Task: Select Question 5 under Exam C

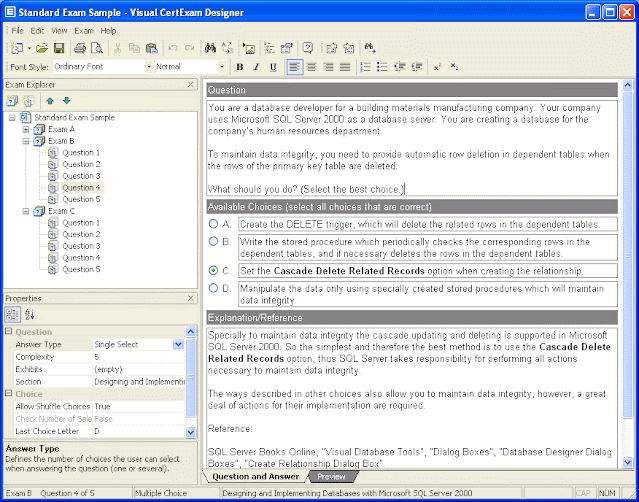Action: (81, 269)
